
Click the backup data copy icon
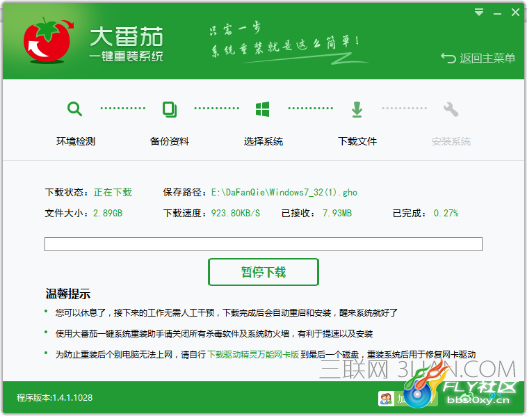click(x=170, y=109)
